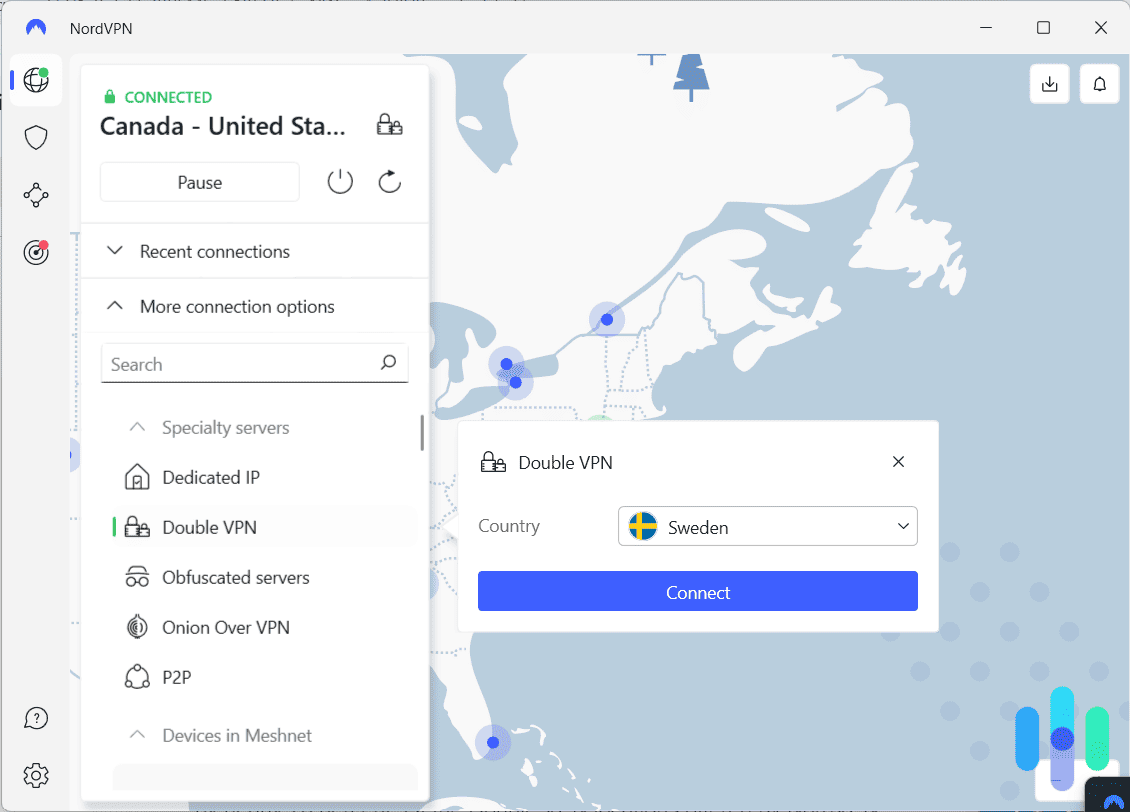Reconnect using the circular refresh icon
Screen dimensions: 1130x812
(389, 181)
